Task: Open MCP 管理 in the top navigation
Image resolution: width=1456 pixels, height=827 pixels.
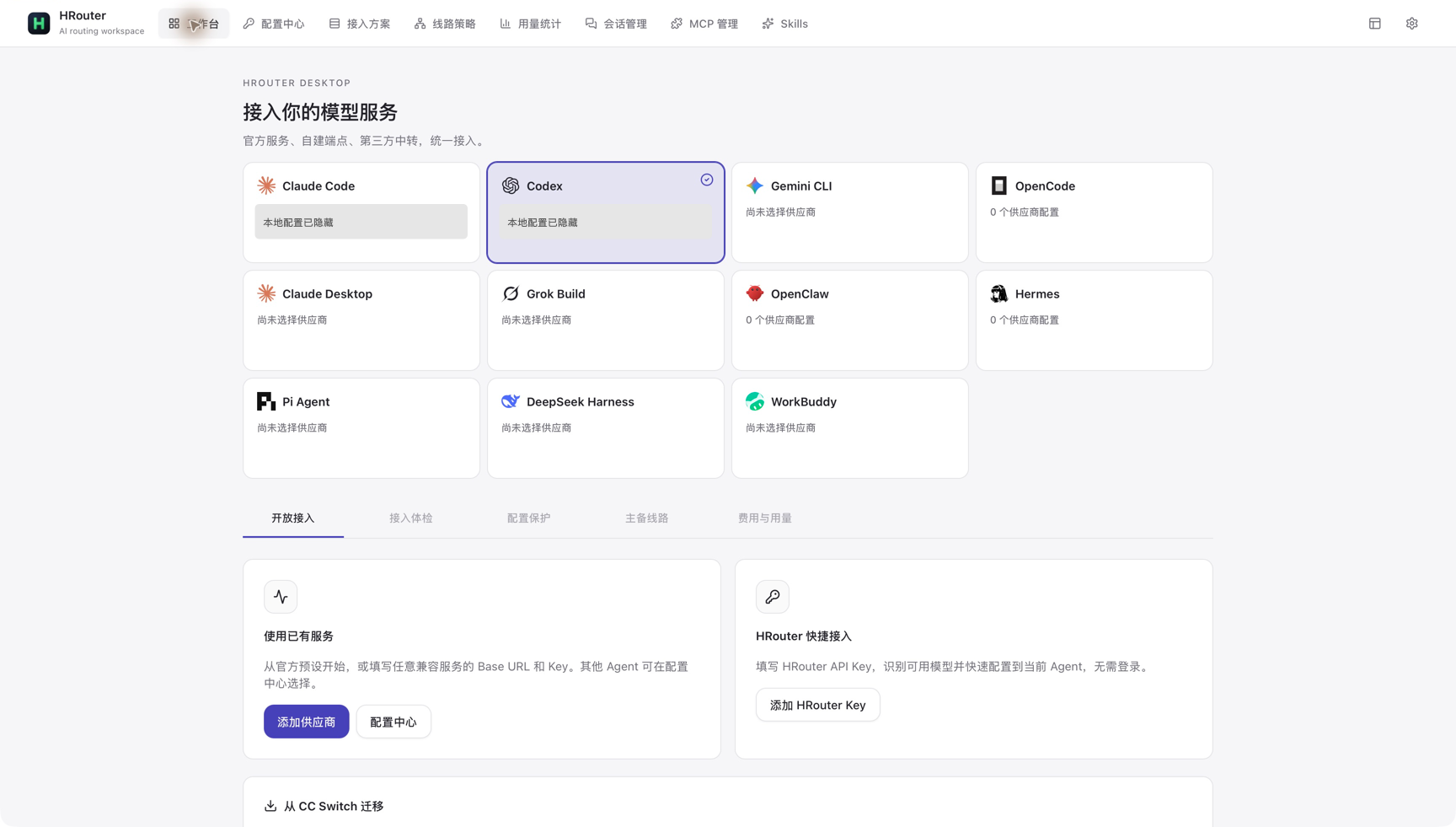Action: click(x=704, y=24)
